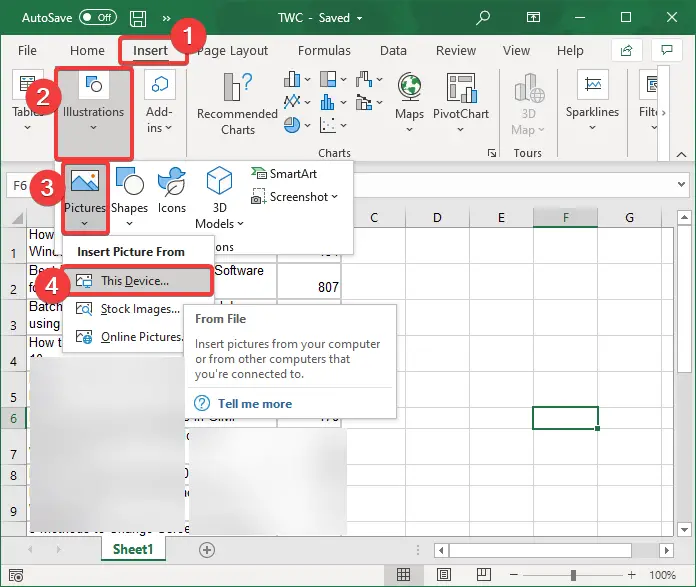Image resolution: width=696 pixels, height=587 pixels.
Task: Switch to the View tab
Action: pyautogui.click(x=516, y=51)
